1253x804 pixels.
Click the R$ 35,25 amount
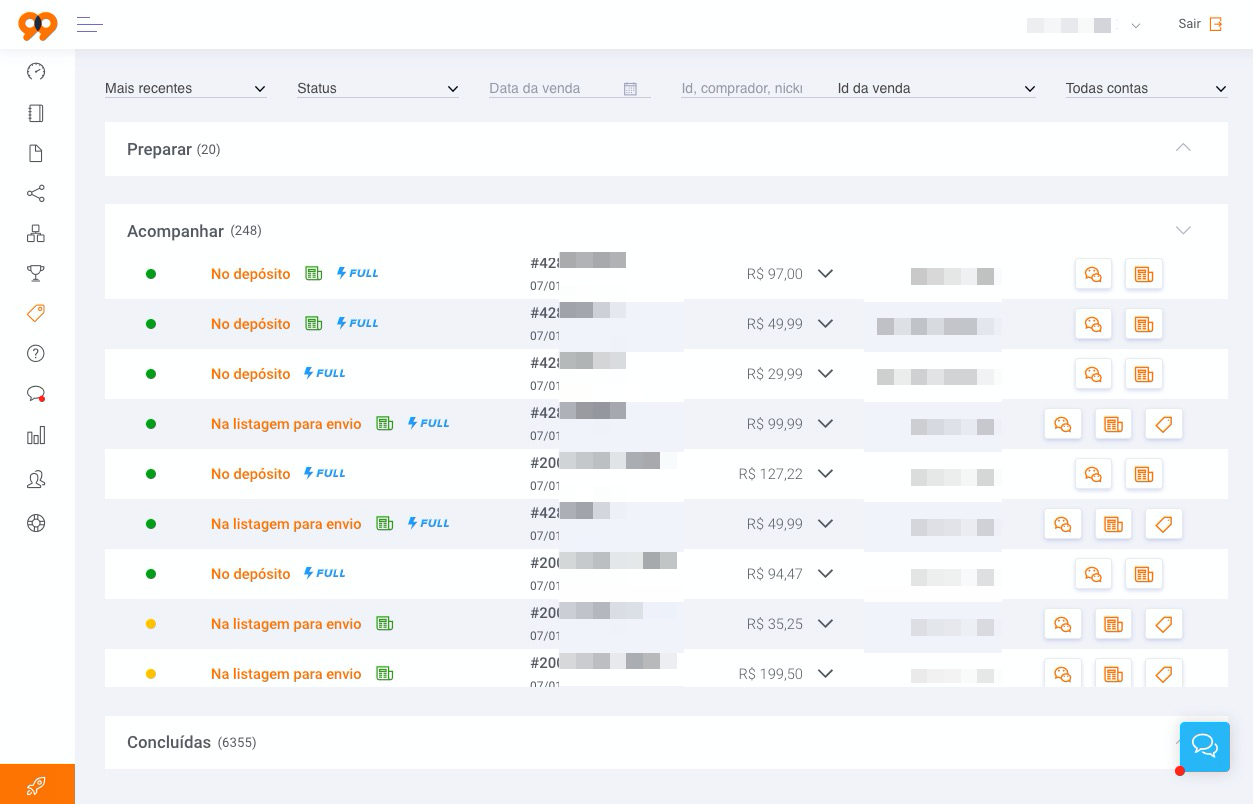point(774,624)
